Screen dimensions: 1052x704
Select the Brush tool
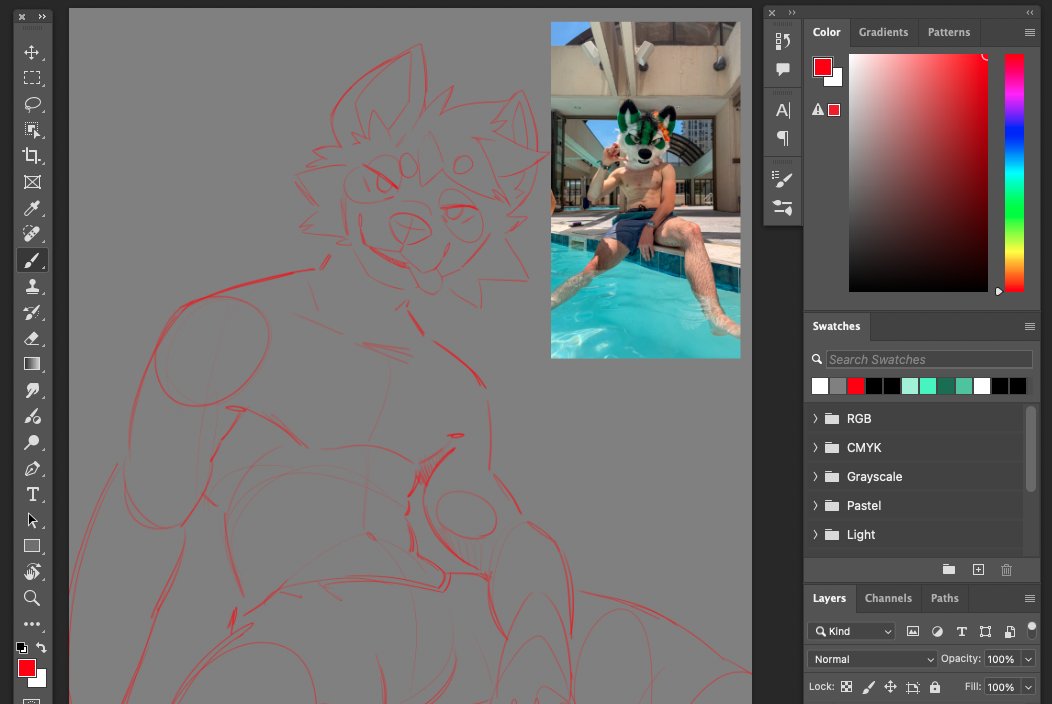click(32, 260)
